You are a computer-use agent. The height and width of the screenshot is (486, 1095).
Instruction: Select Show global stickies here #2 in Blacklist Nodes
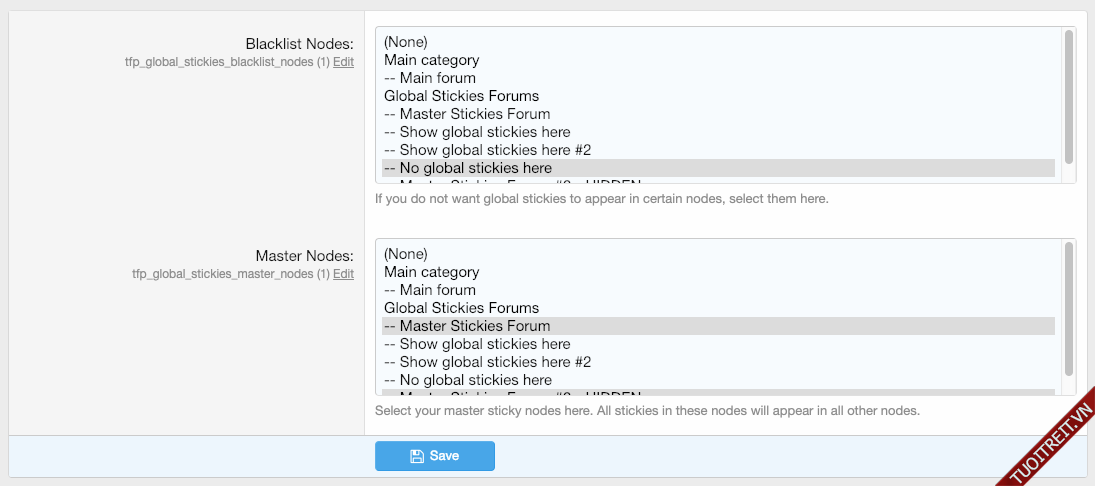[x=487, y=150]
